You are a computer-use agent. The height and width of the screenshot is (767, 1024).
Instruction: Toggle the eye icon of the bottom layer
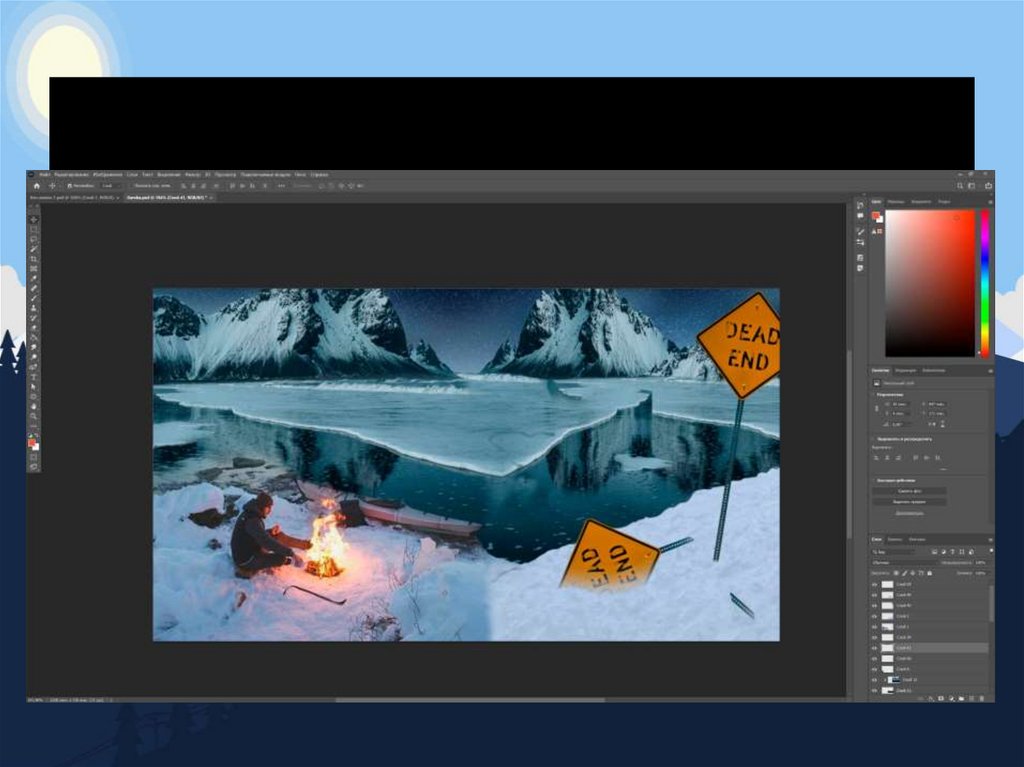875,691
